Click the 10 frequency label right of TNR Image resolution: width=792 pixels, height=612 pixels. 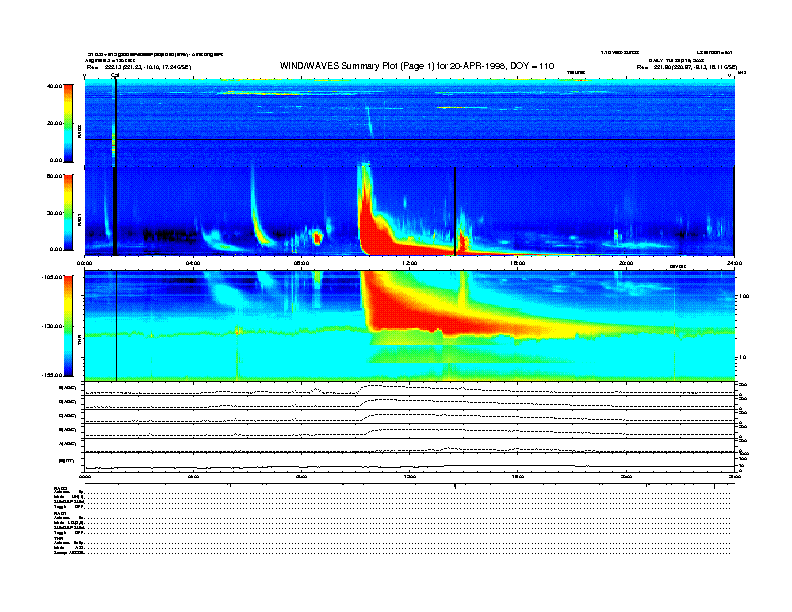743,358
